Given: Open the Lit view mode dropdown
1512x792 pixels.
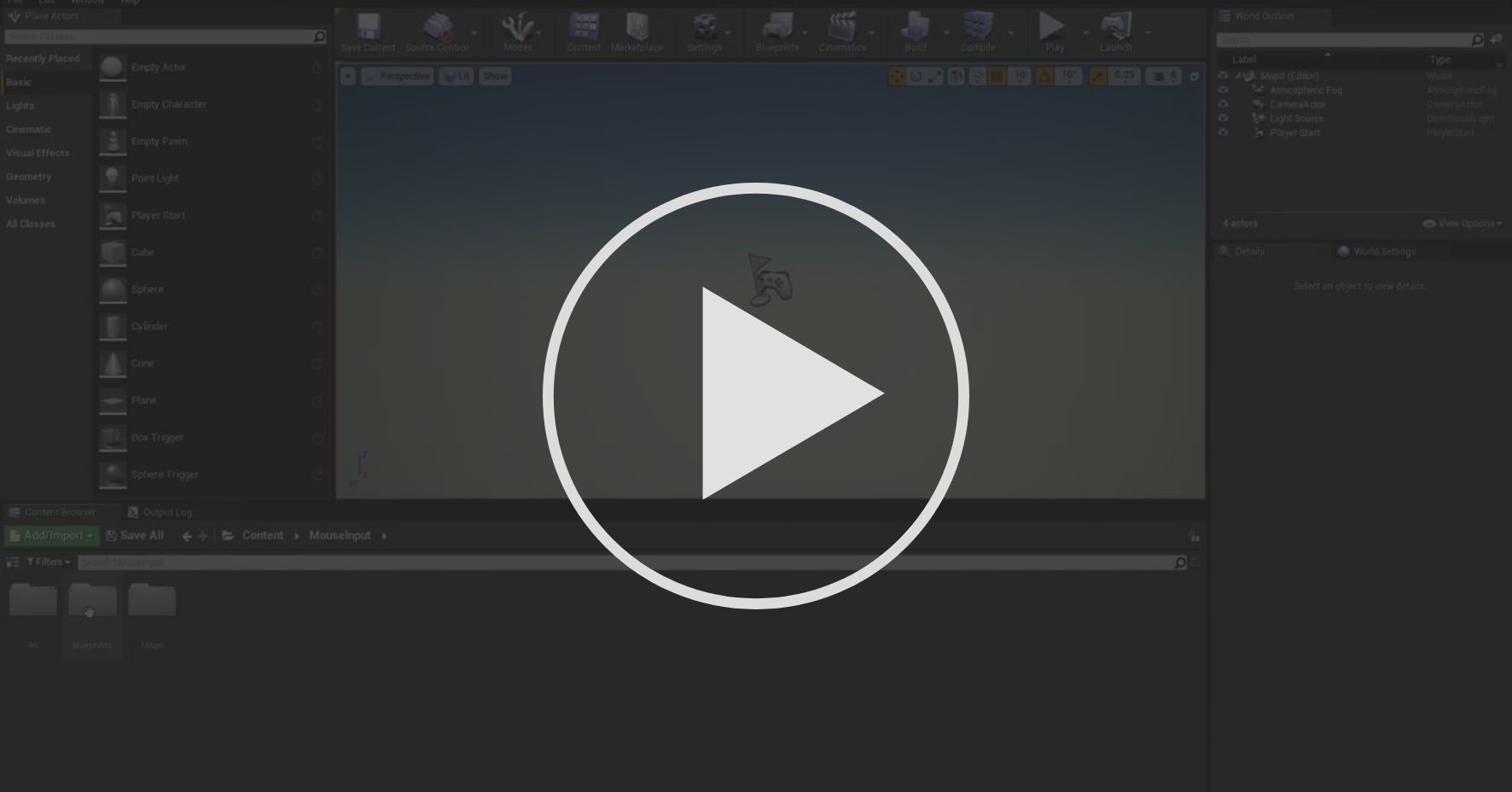Looking at the screenshot, I should (457, 76).
